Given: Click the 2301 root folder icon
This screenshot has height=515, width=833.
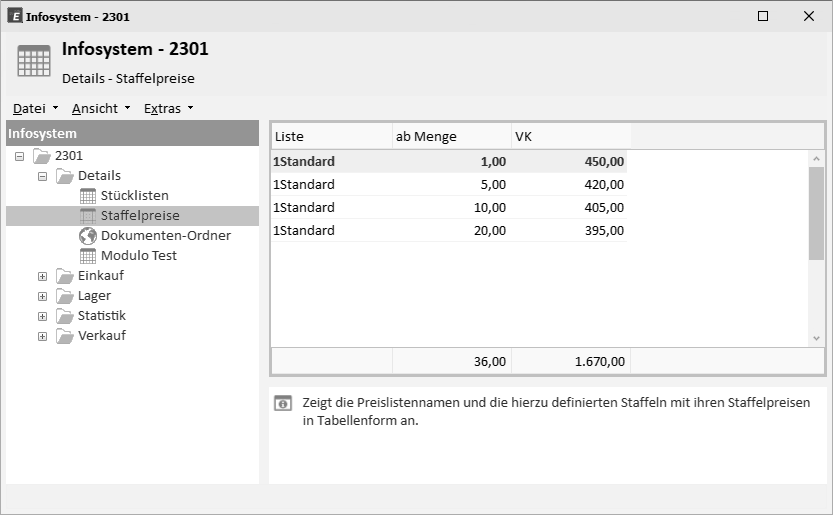Looking at the screenshot, I should [42, 156].
